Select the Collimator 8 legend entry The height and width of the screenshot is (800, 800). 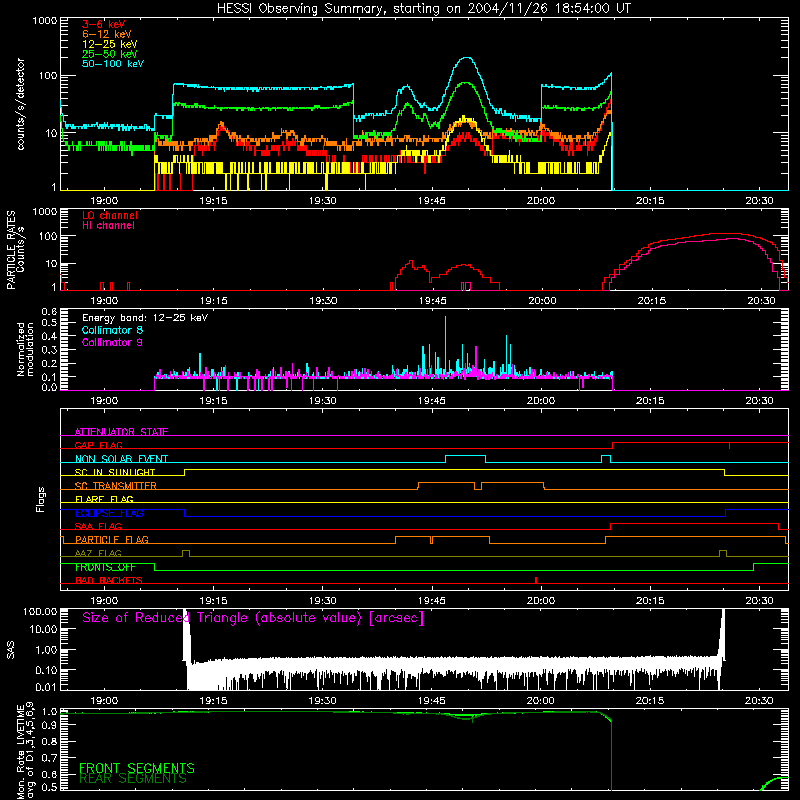click(112, 330)
